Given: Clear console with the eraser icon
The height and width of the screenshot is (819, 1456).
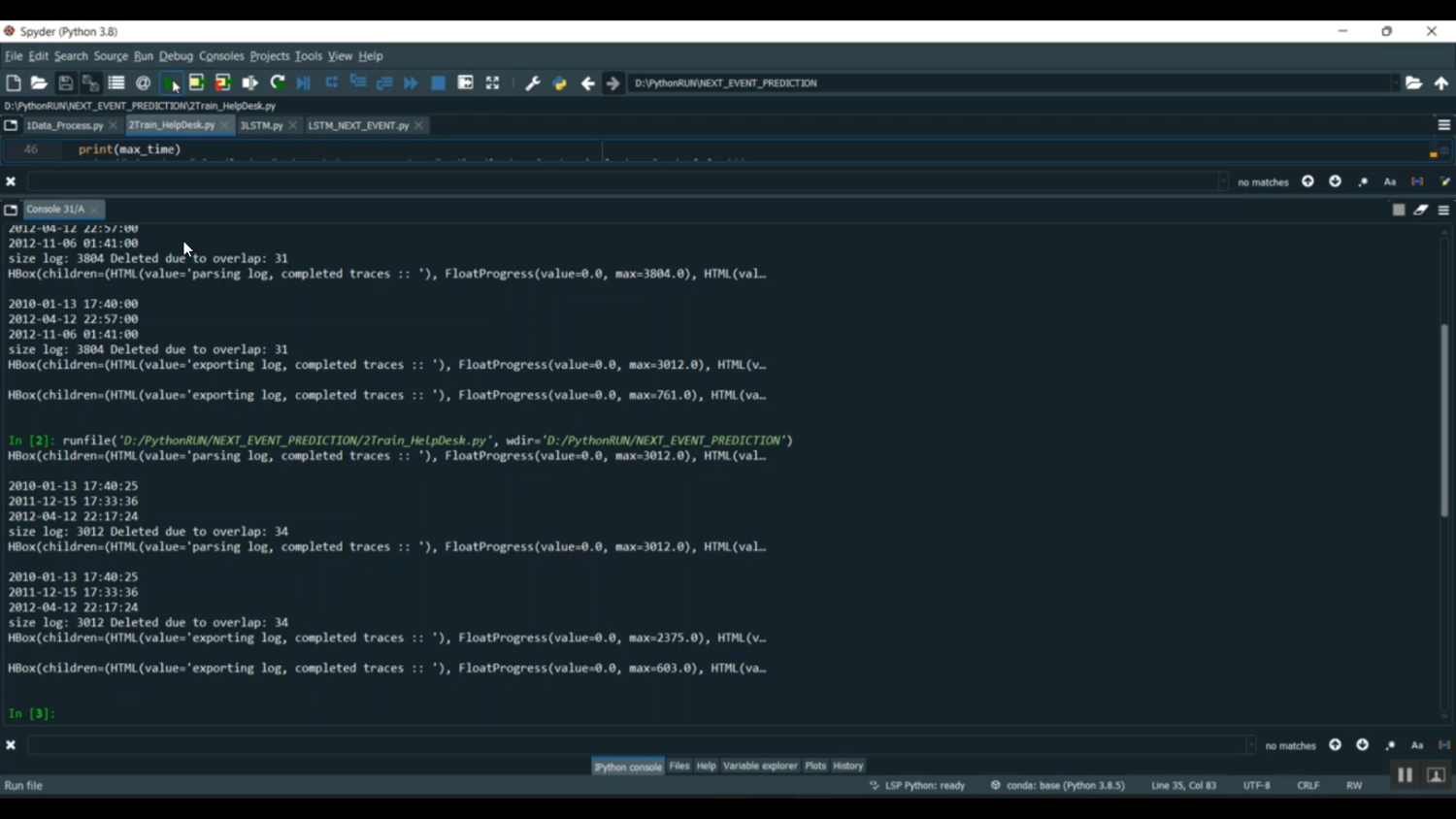Looking at the screenshot, I should 1420,210.
